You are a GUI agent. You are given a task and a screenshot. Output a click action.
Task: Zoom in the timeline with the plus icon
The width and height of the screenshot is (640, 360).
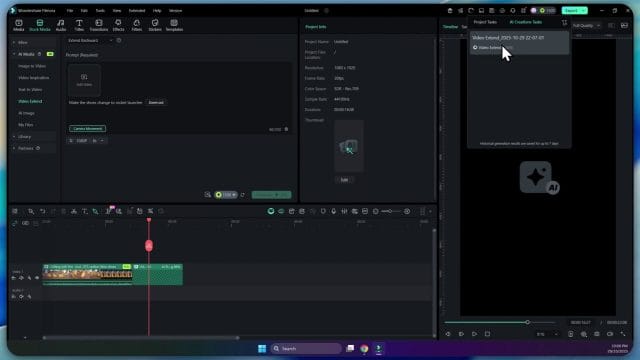pyautogui.click(x=407, y=211)
